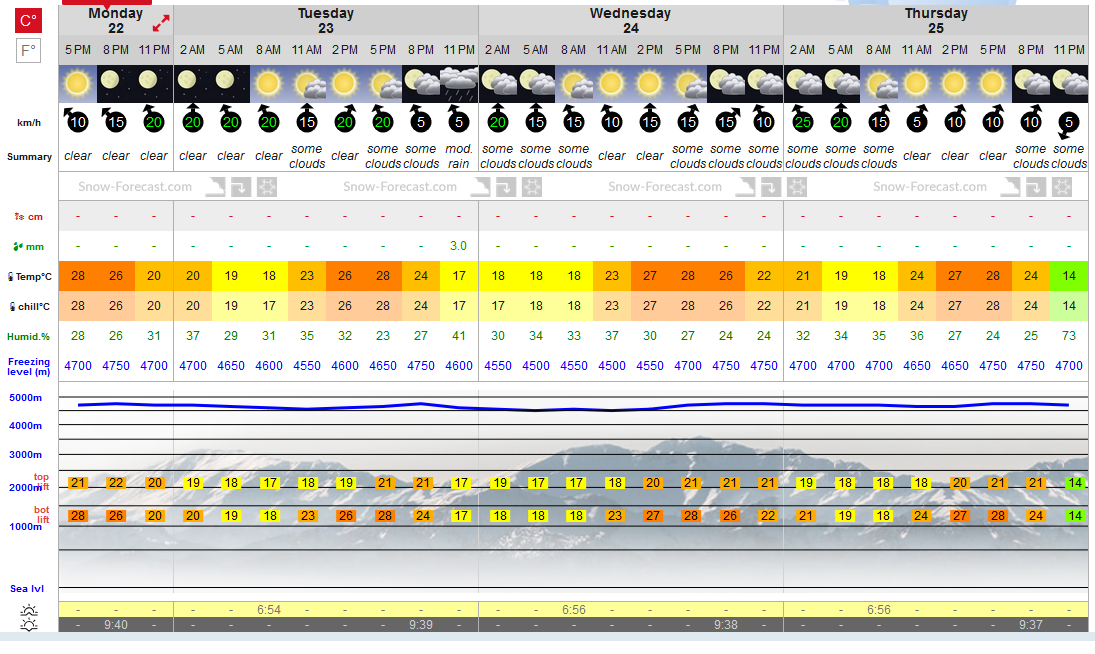Click the bot lift label
This screenshot has width=1095, height=654.
coord(42,514)
